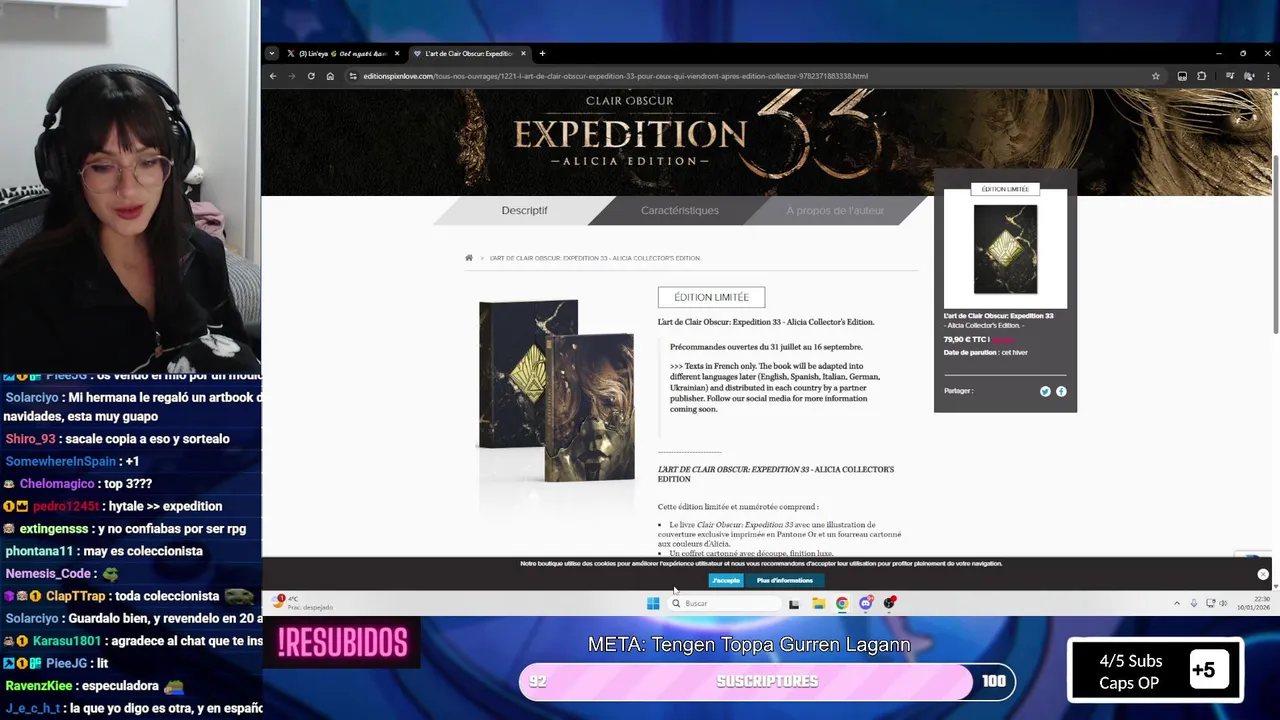Click the Précommandes ouvertes du 31 juillet text

pyautogui.click(x=766, y=347)
